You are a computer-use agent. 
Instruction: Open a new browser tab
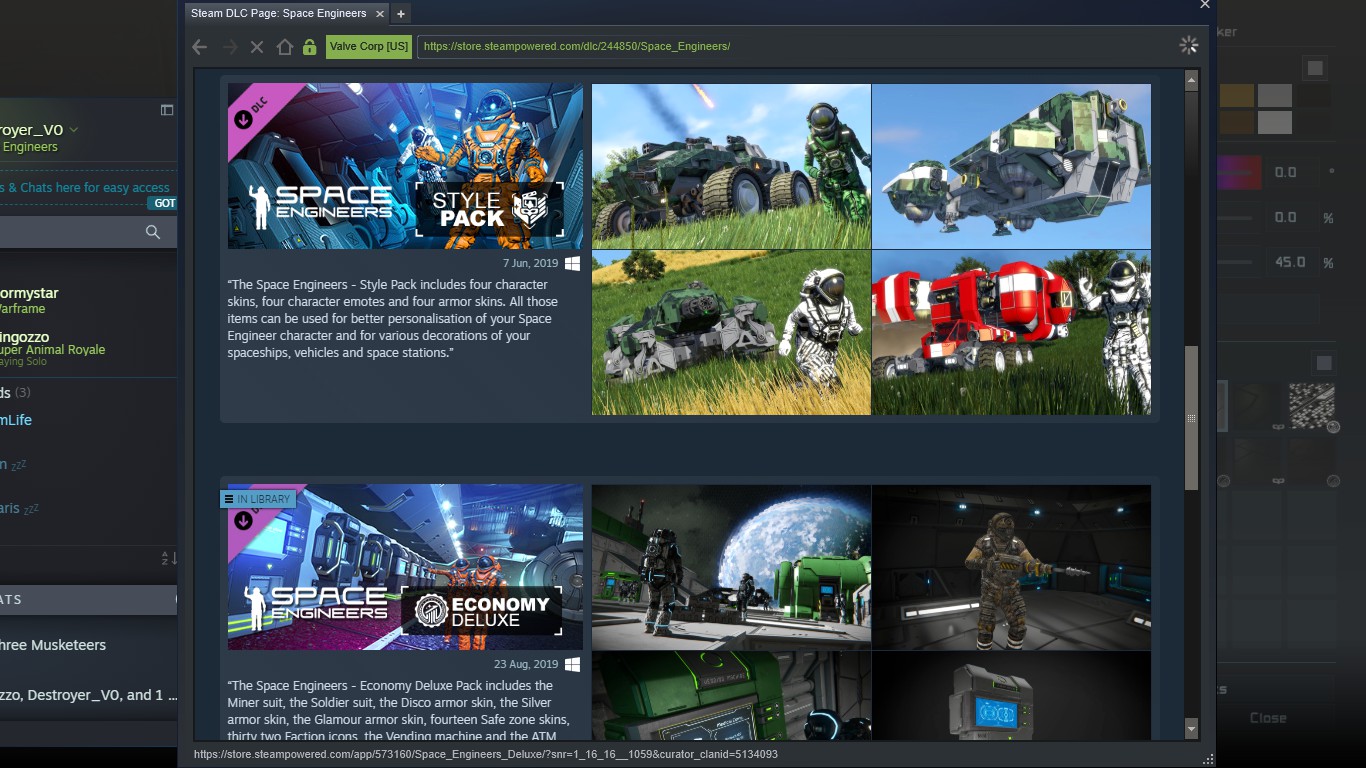pyautogui.click(x=401, y=14)
